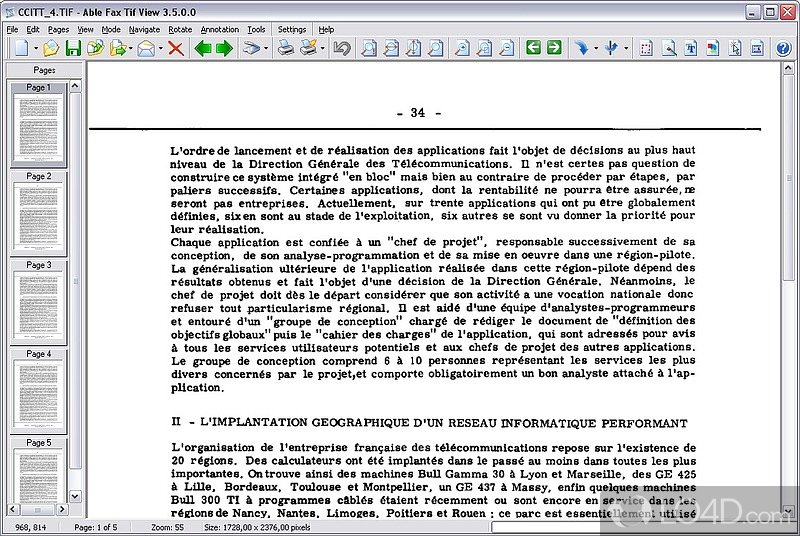Viewport: 800px width, 536px height.
Task: Click thumbnail panel scroll right arrow
Action: [x=62, y=509]
